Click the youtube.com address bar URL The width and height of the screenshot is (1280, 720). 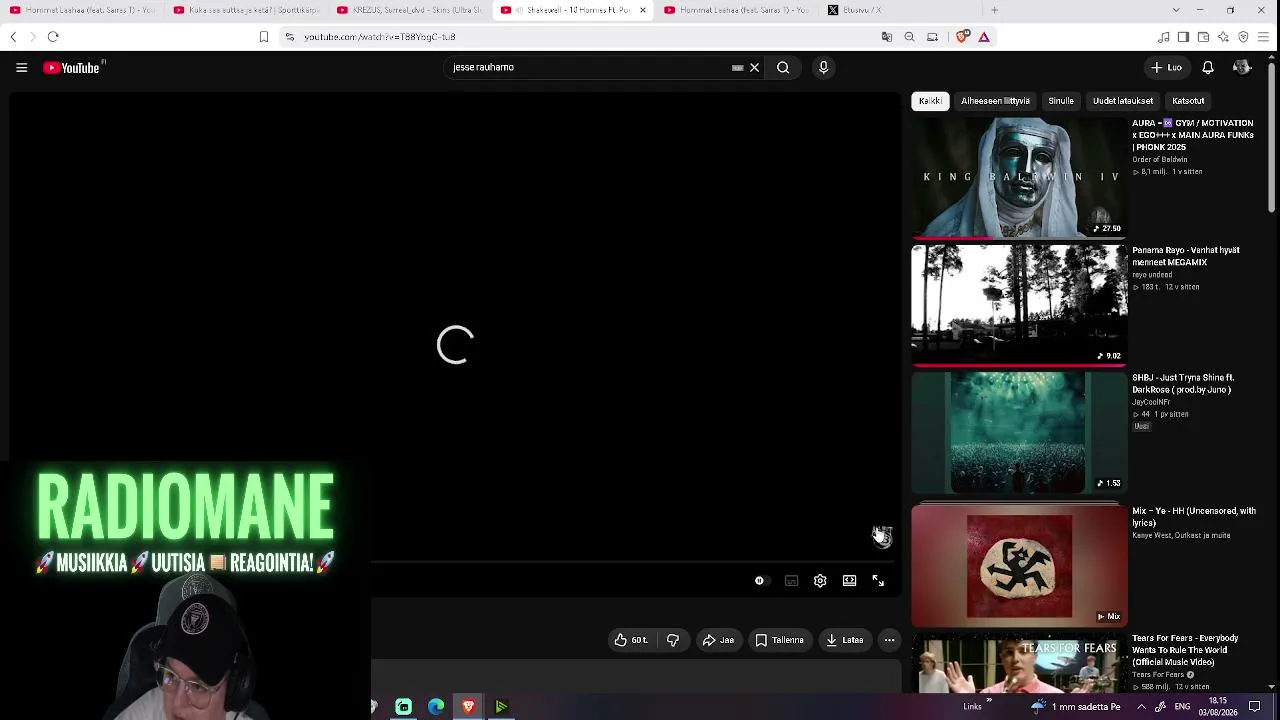[x=380, y=37]
